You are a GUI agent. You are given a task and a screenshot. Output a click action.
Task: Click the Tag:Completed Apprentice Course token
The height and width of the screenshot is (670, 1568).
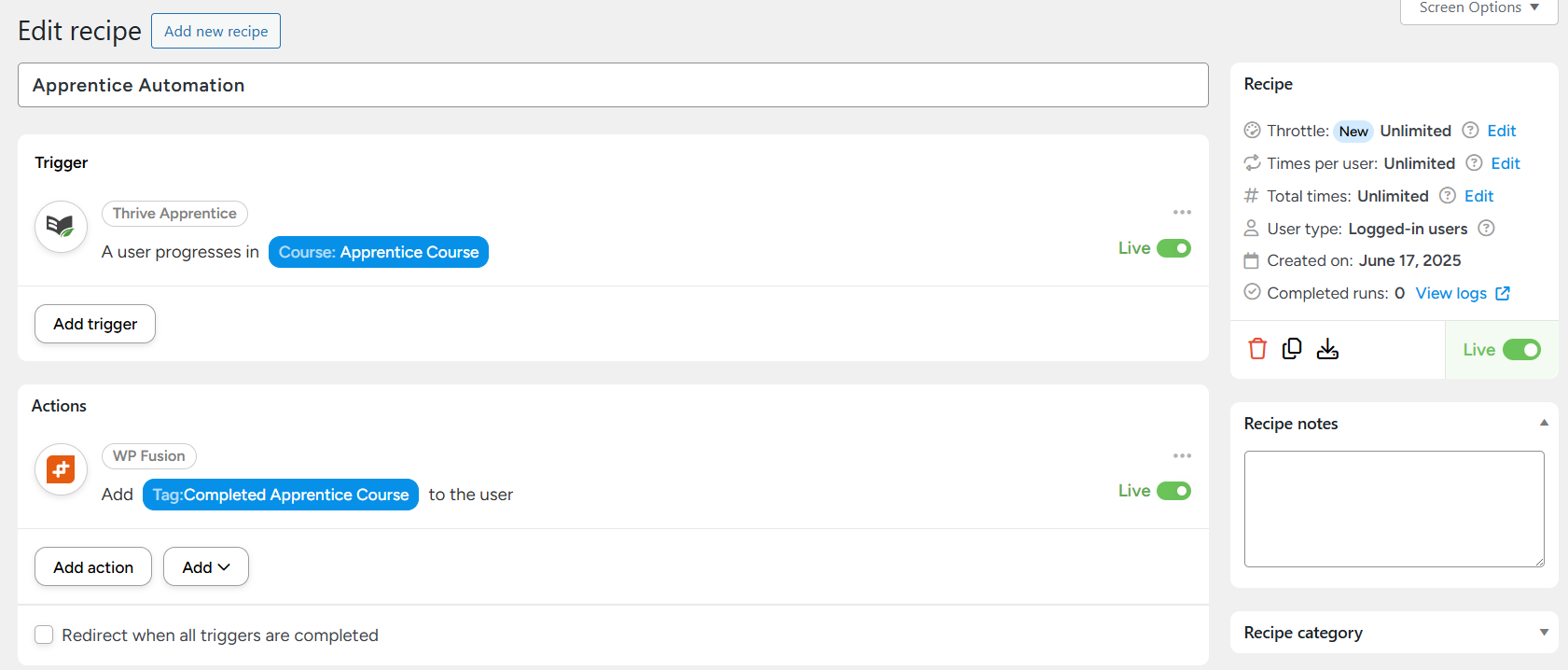281,495
